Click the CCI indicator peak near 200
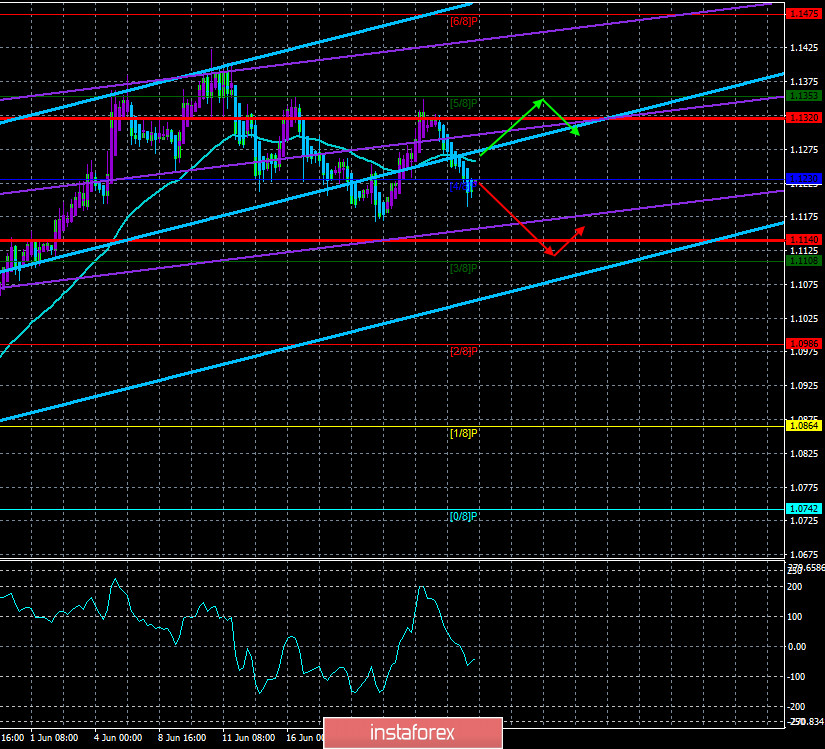This screenshot has height=749, width=825. tap(420, 587)
